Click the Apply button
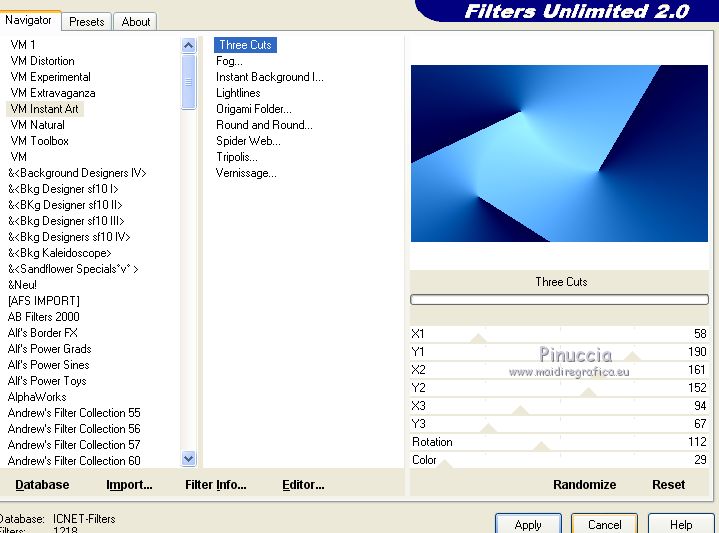Image resolution: width=719 pixels, height=533 pixels. (528, 524)
